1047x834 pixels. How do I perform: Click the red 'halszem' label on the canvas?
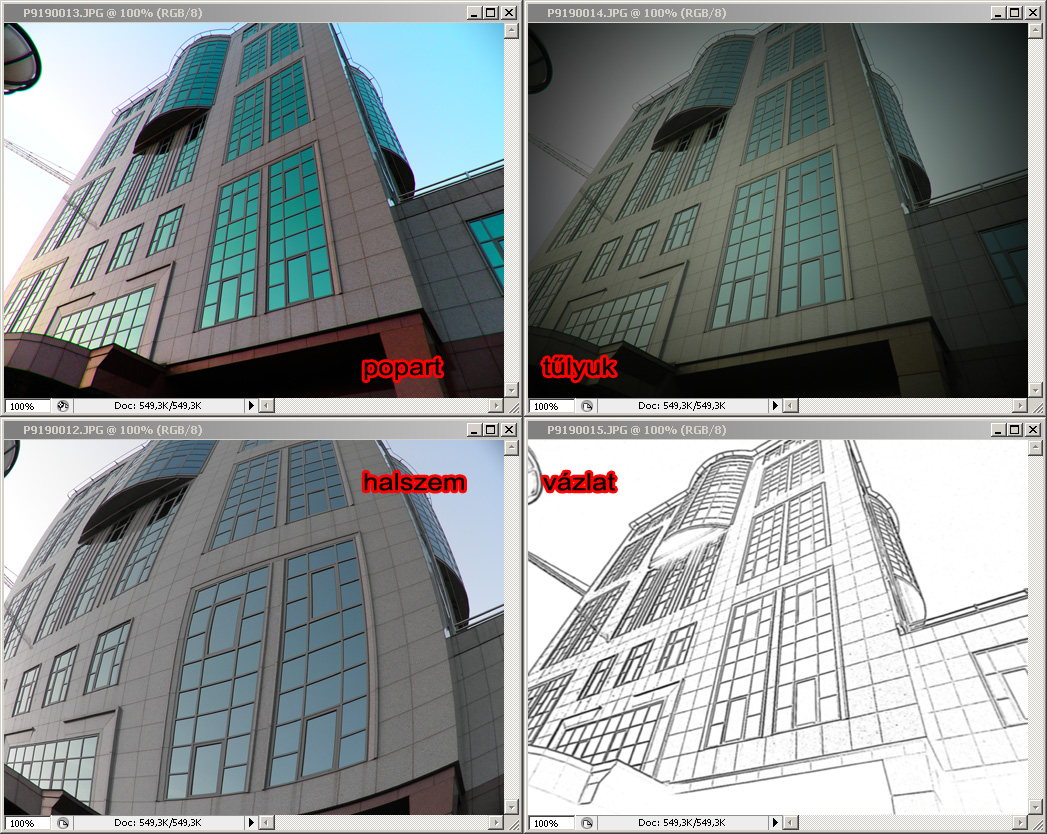(414, 482)
